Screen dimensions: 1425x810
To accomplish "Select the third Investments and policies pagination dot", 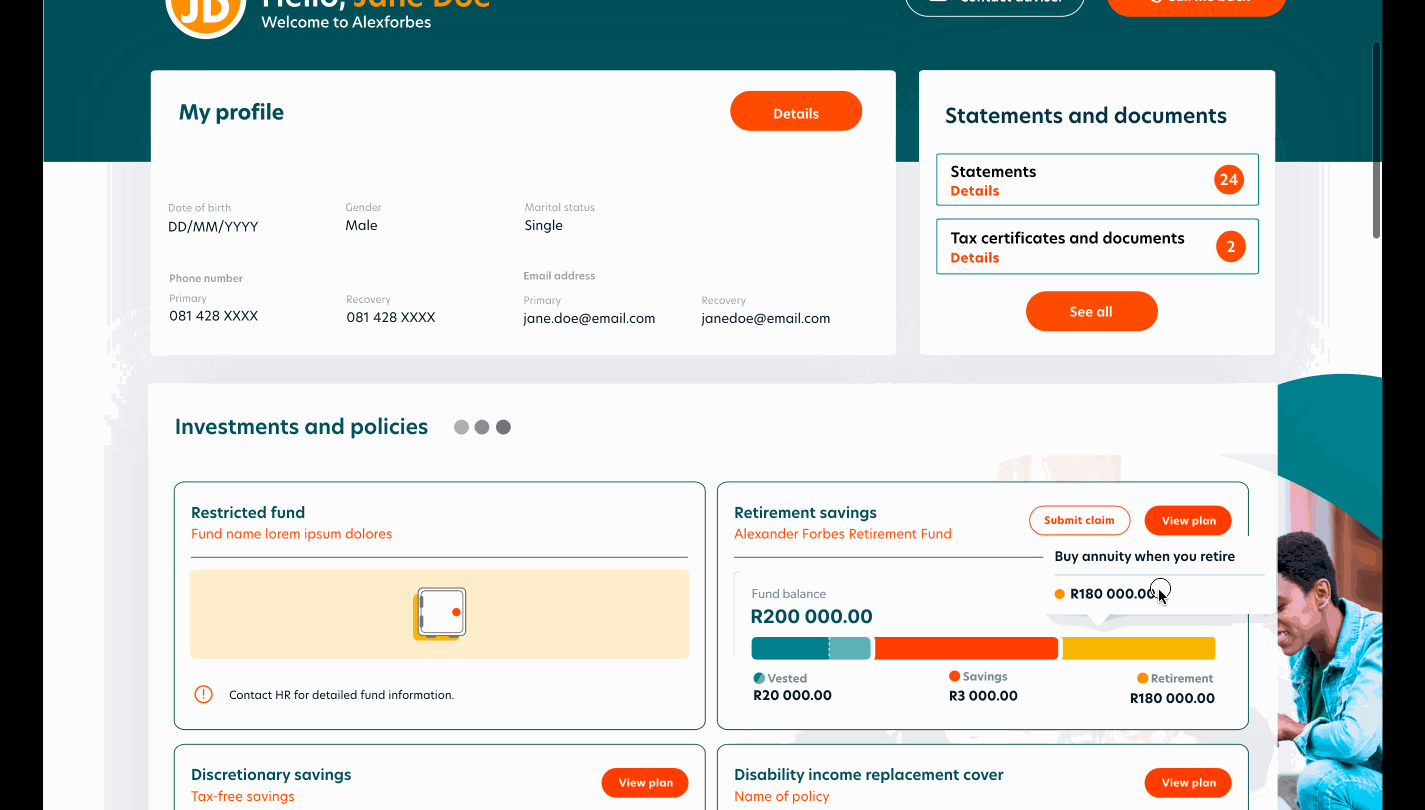I will (x=503, y=427).
